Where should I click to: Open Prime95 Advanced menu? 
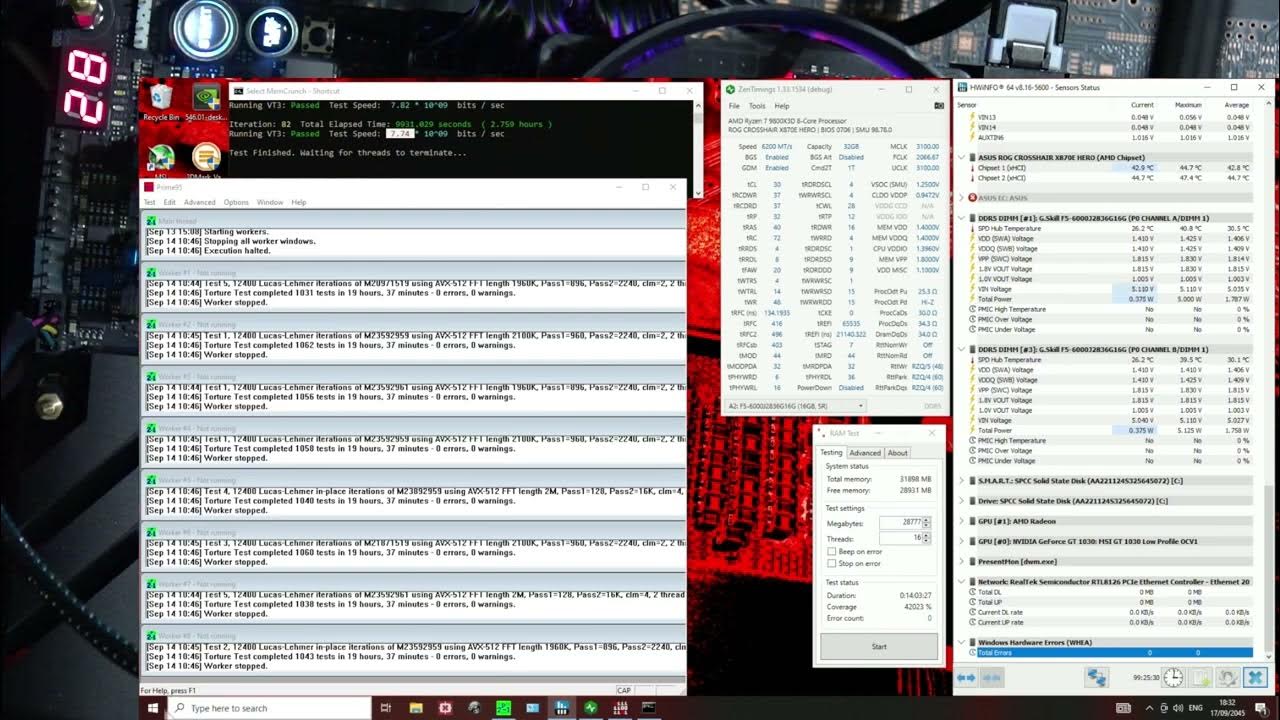click(x=199, y=202)
